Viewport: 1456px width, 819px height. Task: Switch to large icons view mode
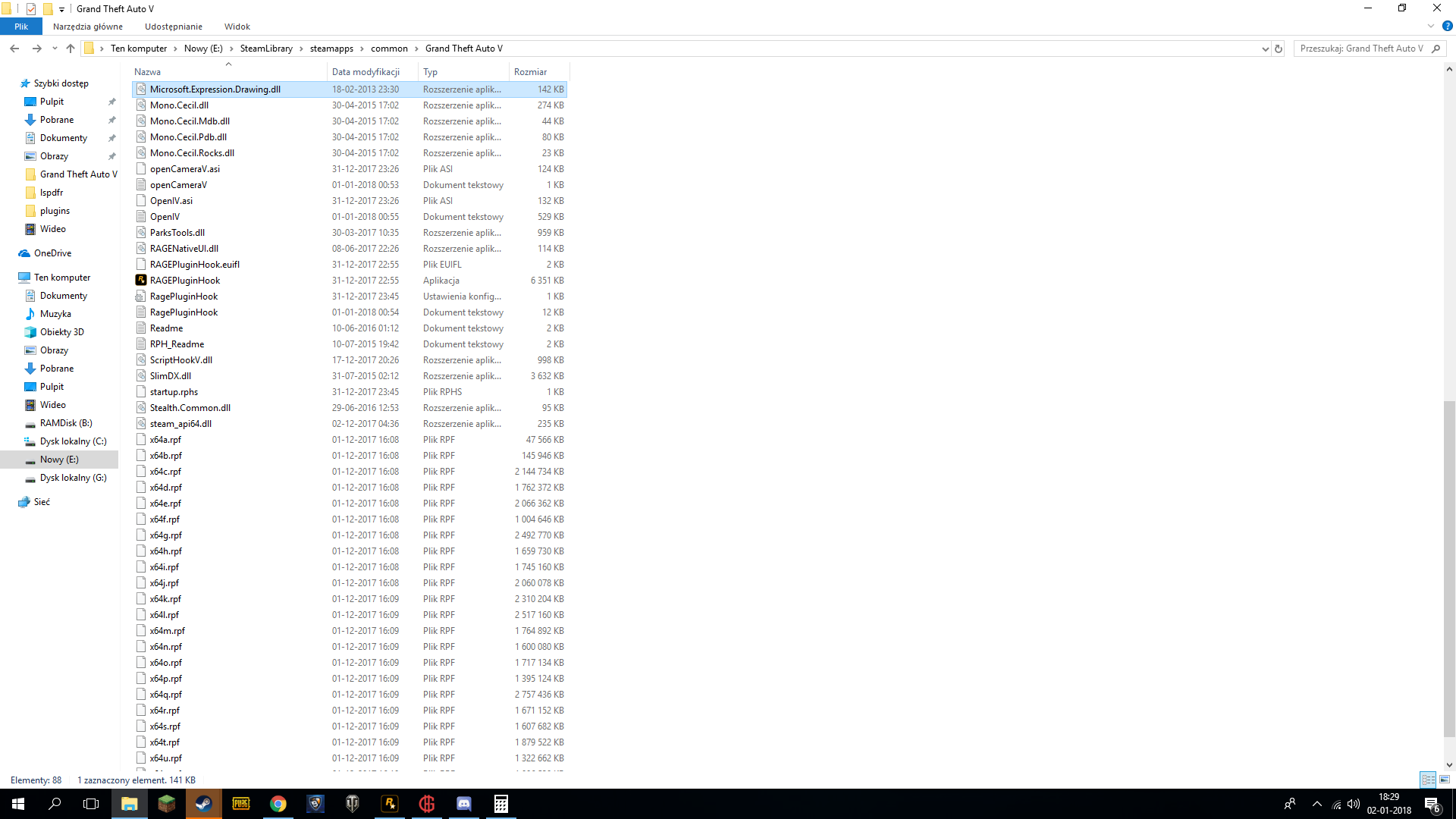[1445, 780]
